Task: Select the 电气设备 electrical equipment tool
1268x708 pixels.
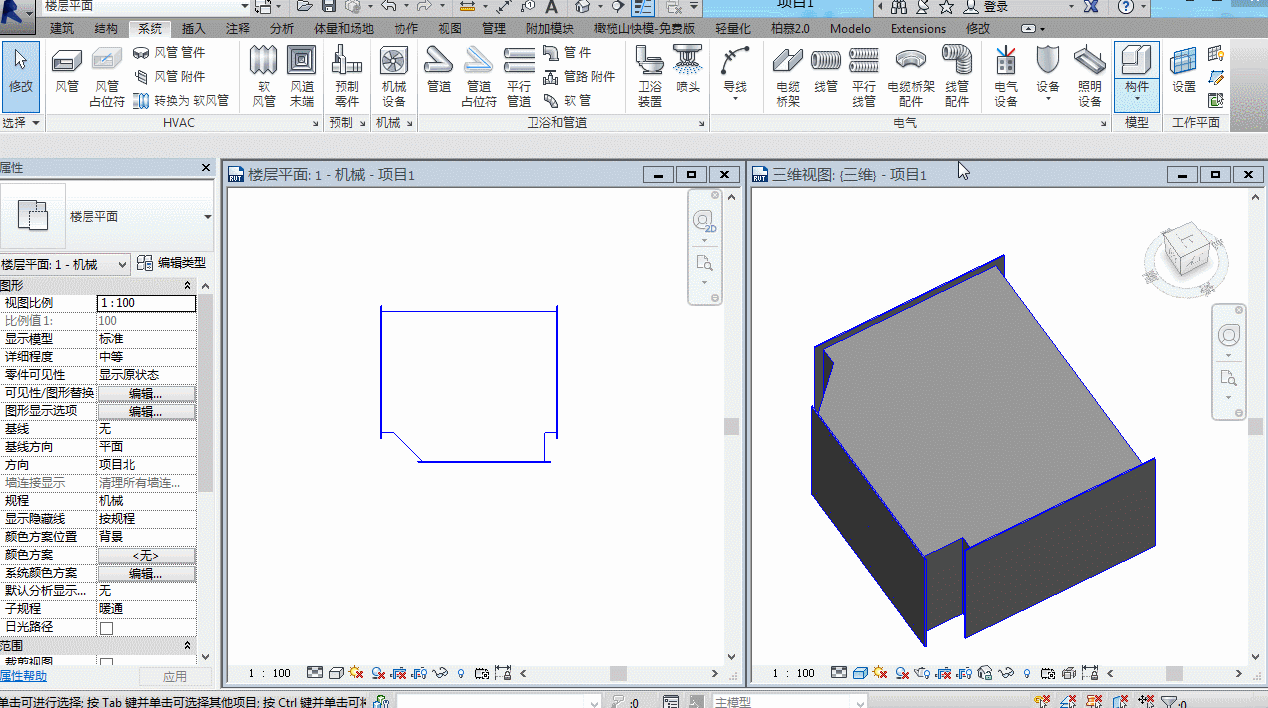Action: coord(1006,76)
